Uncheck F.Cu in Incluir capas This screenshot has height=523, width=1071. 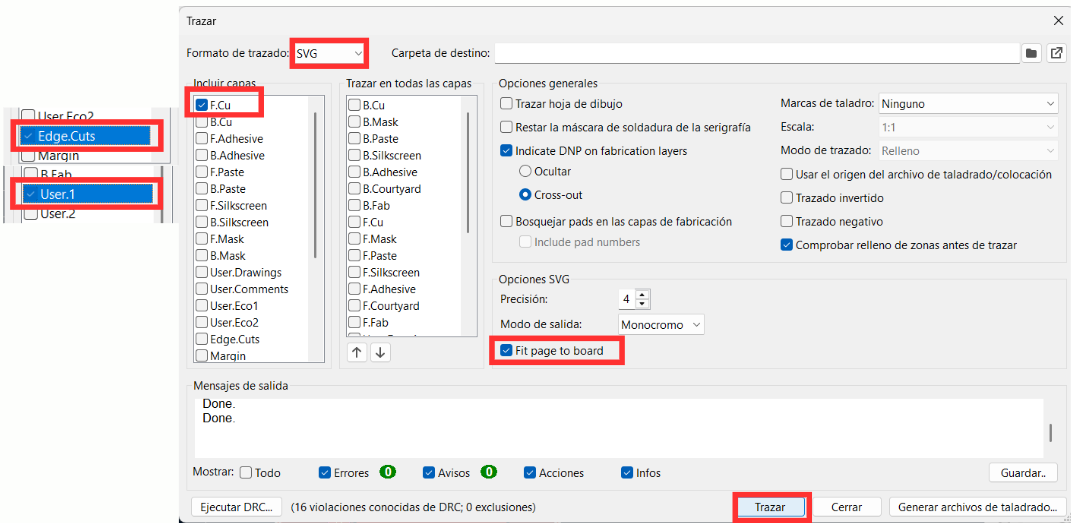pyautogui.click(x=202, y=105)
